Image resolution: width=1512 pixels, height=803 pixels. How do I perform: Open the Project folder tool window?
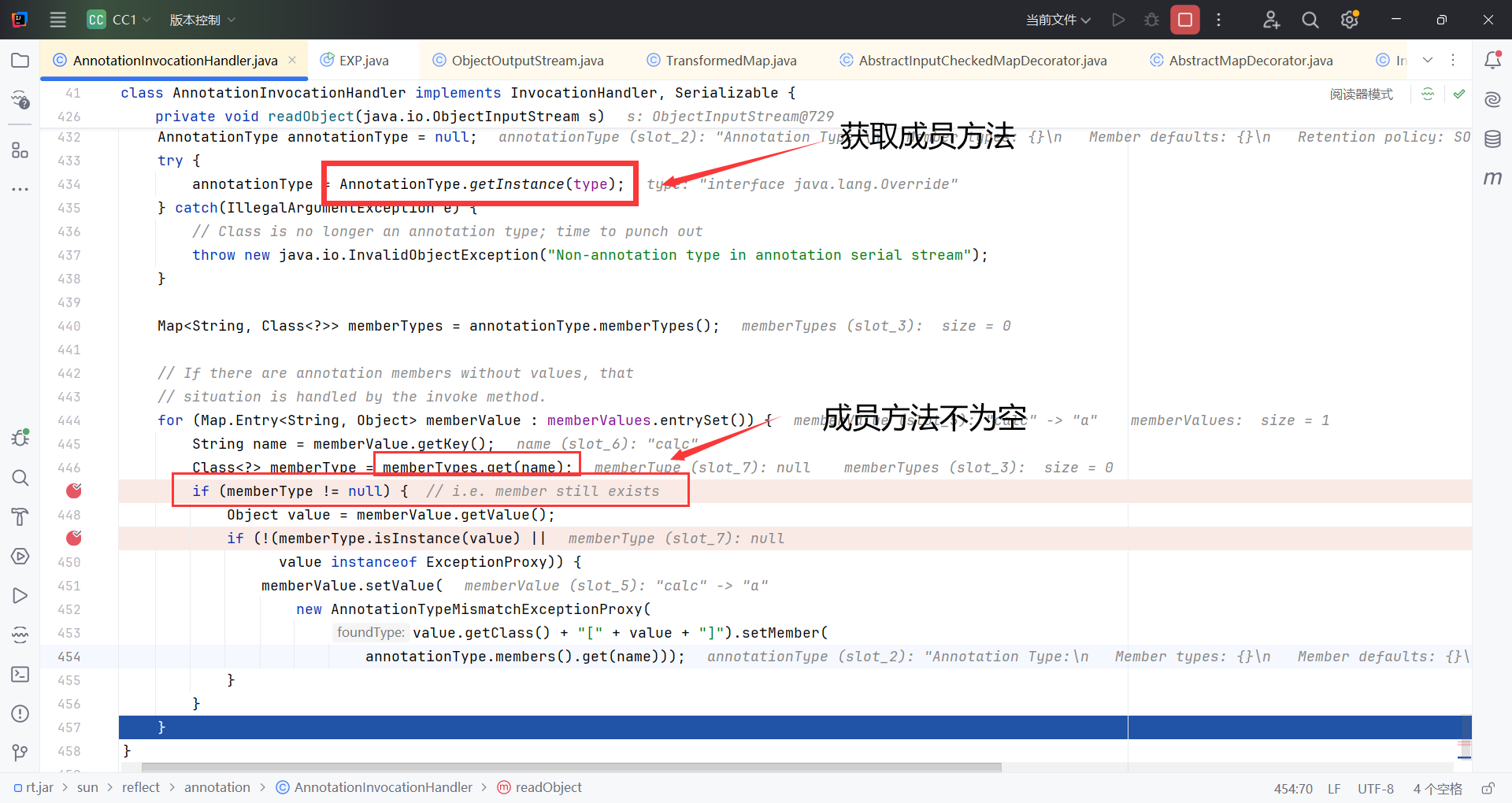[20, 61]
